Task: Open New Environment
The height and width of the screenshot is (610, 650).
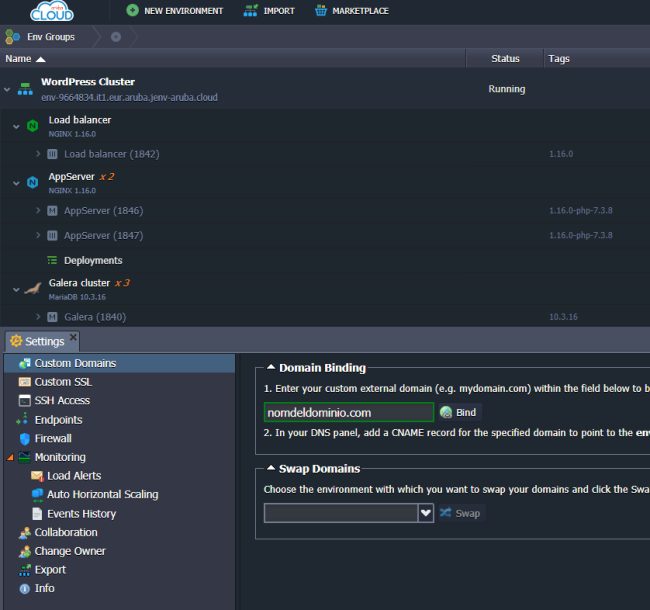Action: tap(175, 11)
